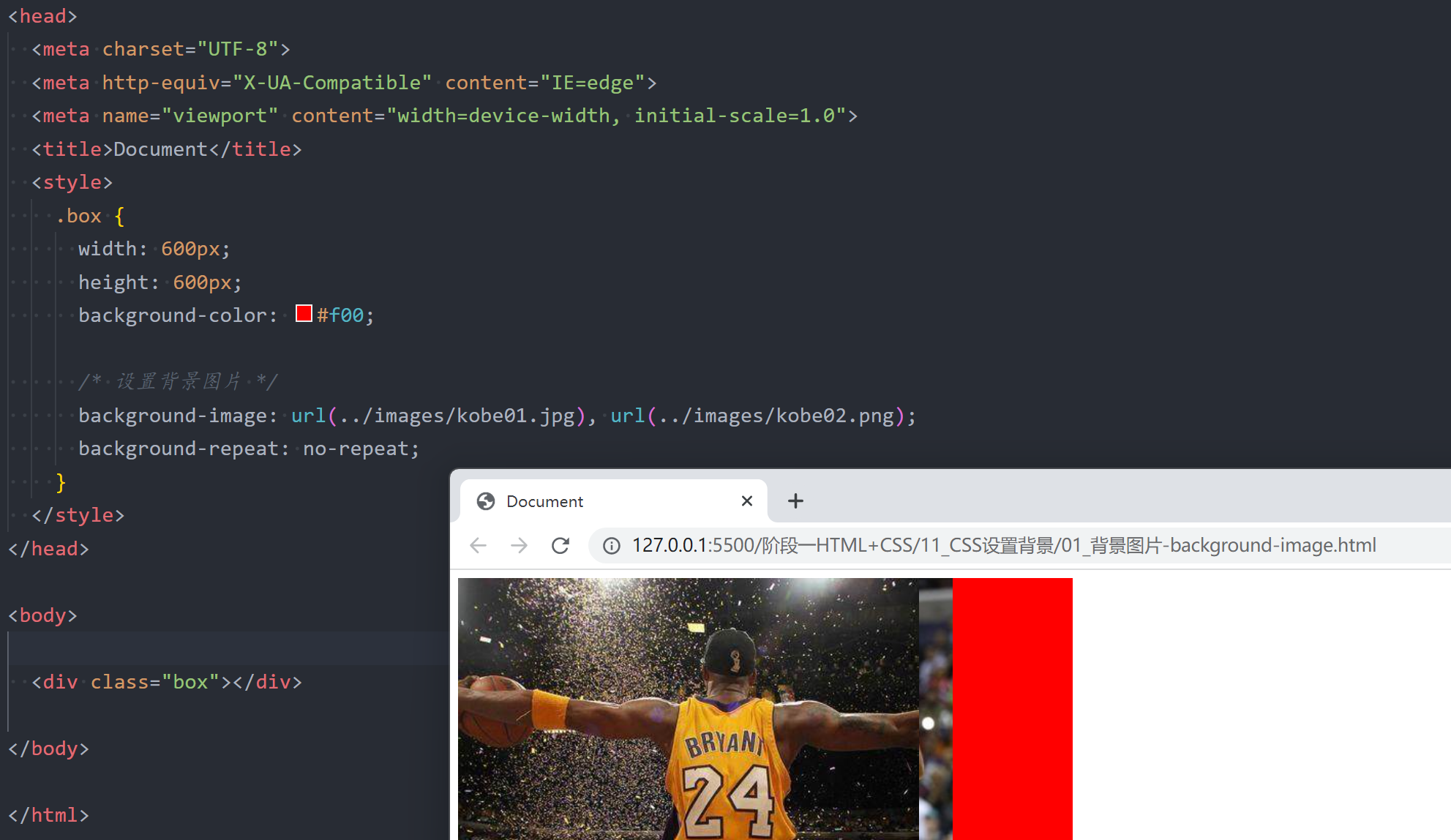Click the .box selector in style
The image size is (1451, 840).
point(78,216)
